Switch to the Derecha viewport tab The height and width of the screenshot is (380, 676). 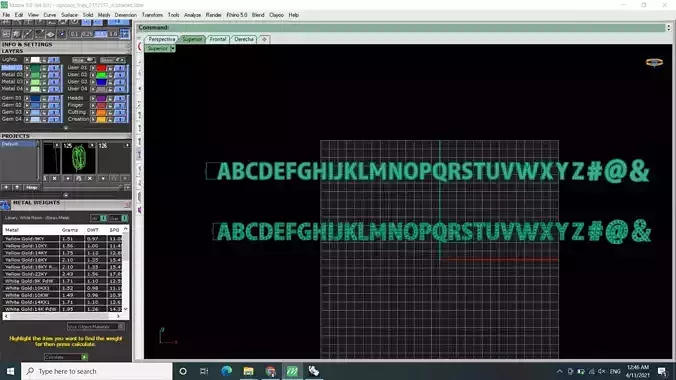coord(244,39)
